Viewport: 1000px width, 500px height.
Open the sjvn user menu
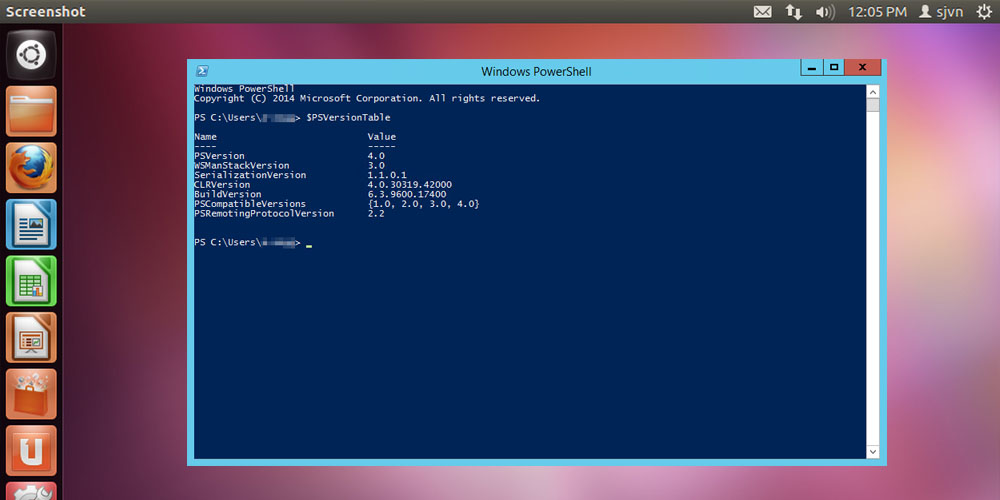coord(941,11)
